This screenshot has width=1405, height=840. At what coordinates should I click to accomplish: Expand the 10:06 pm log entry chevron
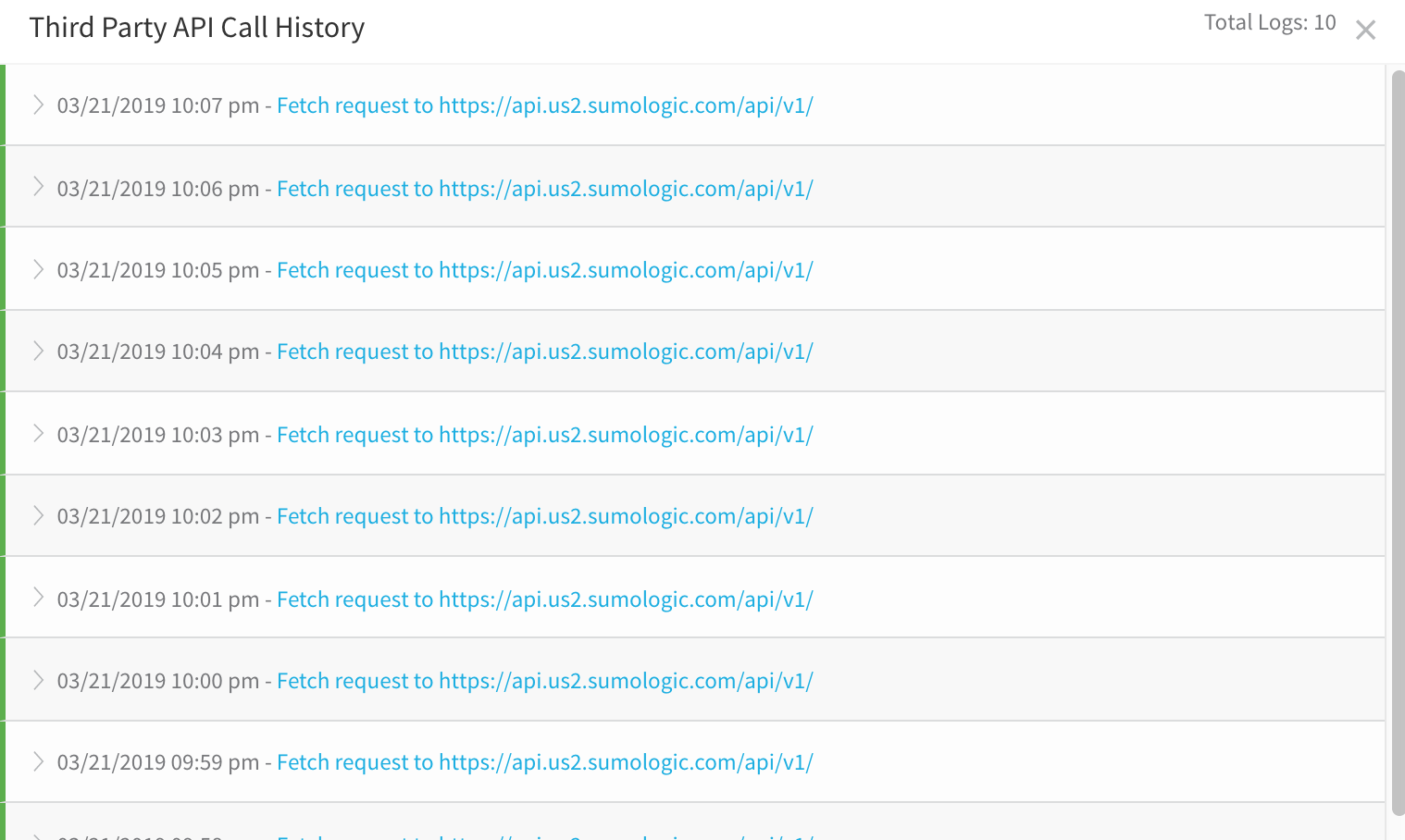38,187
